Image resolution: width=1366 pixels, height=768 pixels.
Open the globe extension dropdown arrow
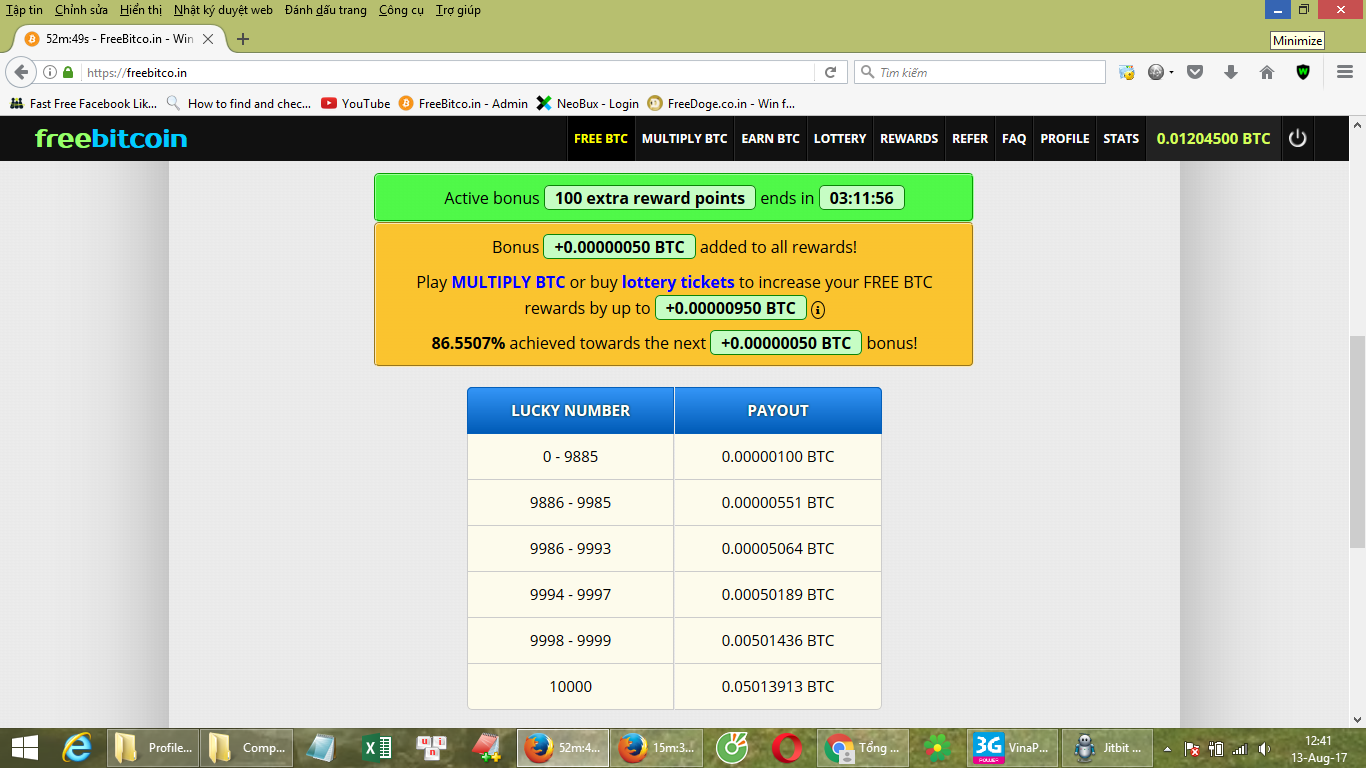[1170, 72]
